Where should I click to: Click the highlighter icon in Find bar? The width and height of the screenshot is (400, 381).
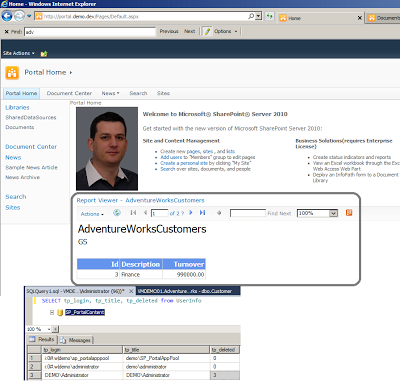click(x=207, y=31)
